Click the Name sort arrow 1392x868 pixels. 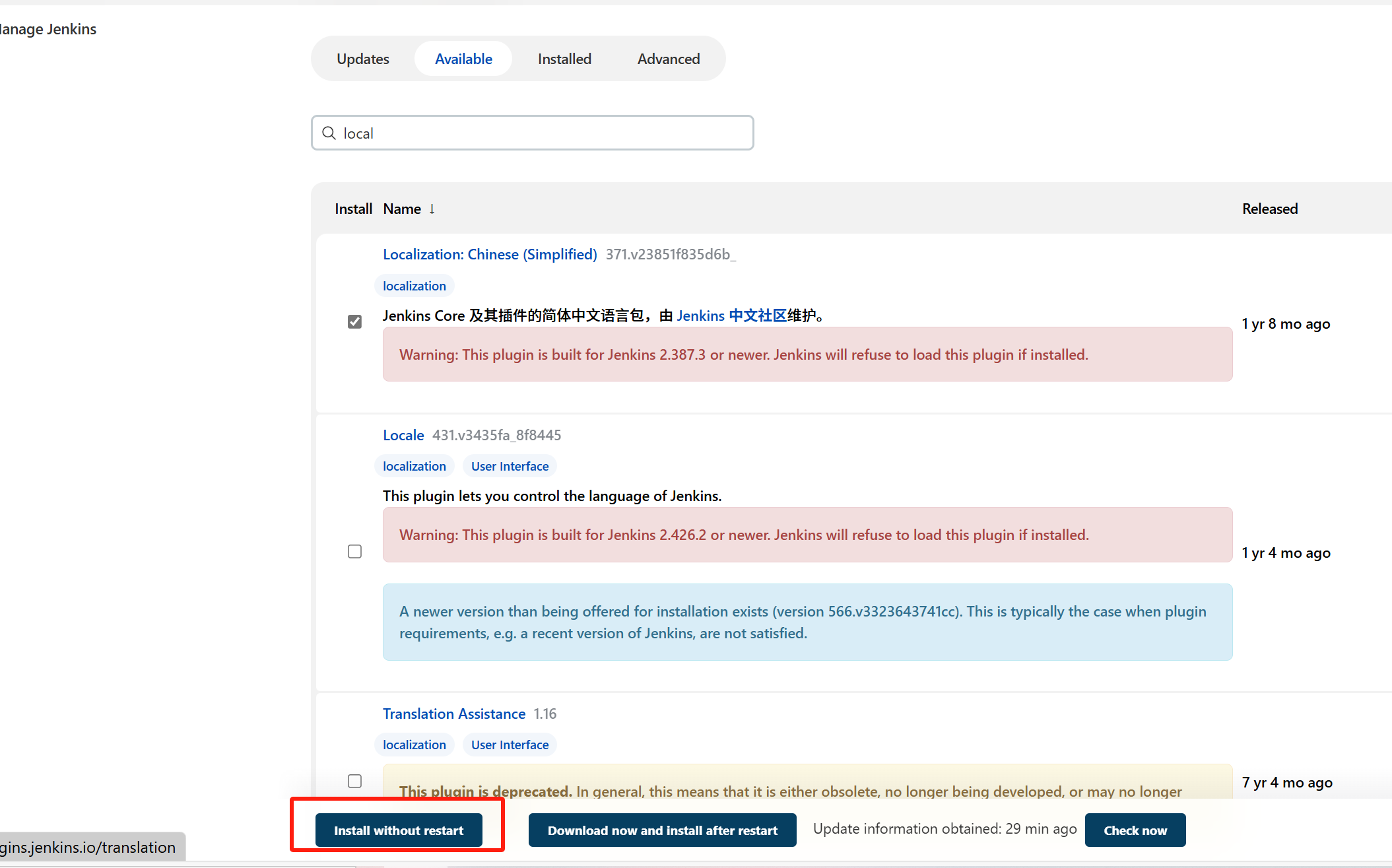coord(432,209)
